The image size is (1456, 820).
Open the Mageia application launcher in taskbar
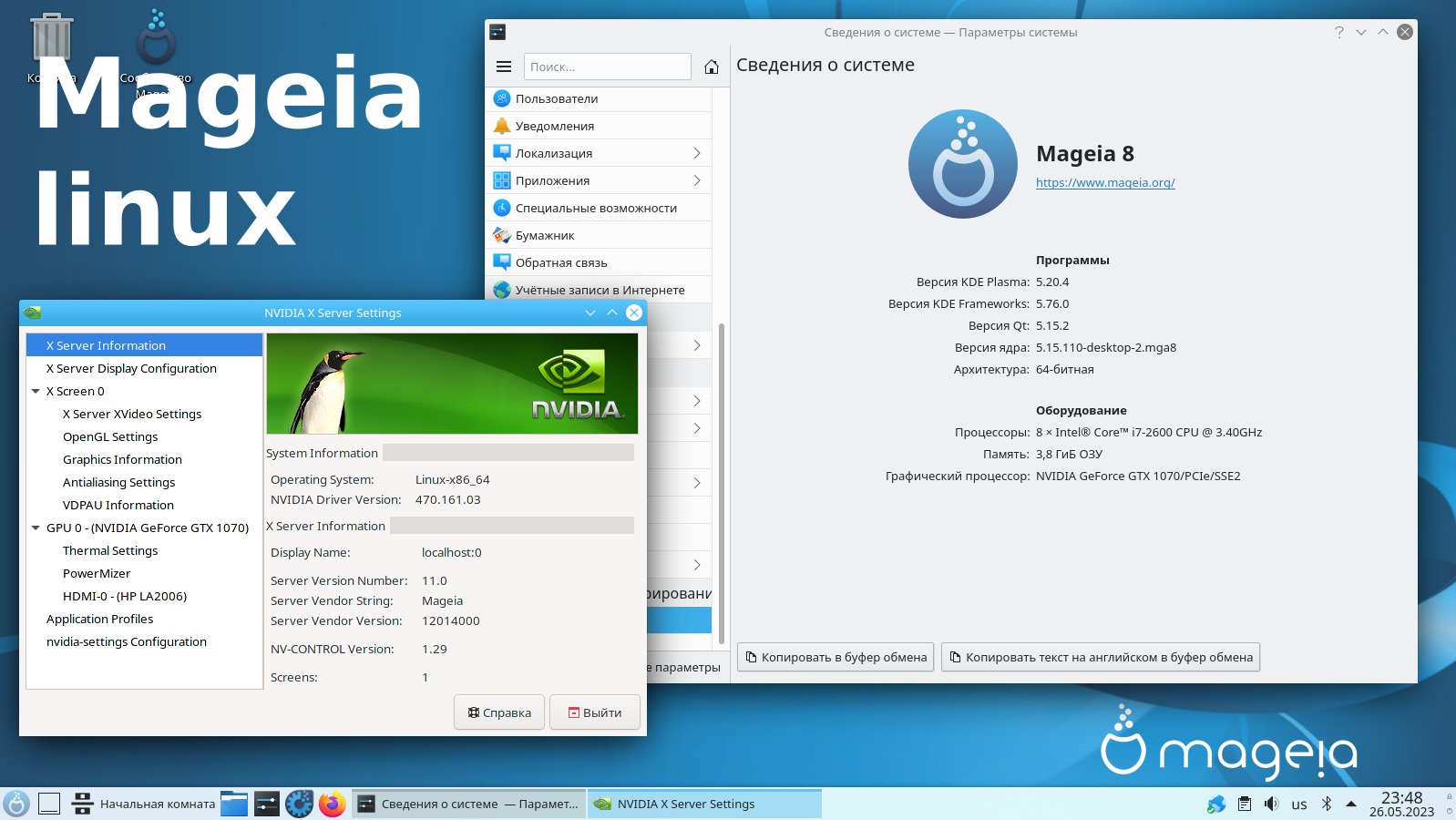tap(16, 804)
